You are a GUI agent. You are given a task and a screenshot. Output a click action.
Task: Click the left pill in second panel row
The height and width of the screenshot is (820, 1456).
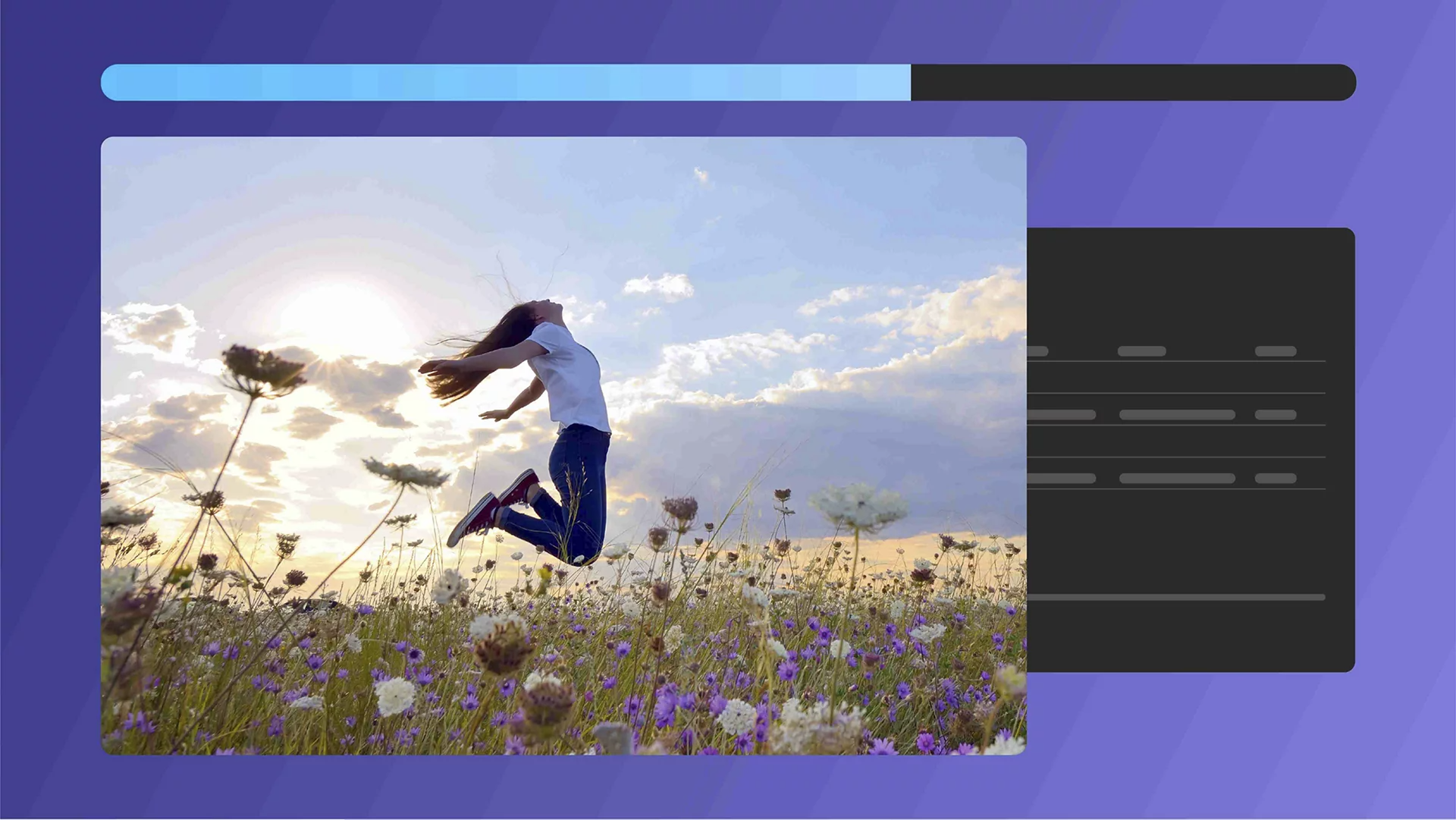coord(1062,415)
